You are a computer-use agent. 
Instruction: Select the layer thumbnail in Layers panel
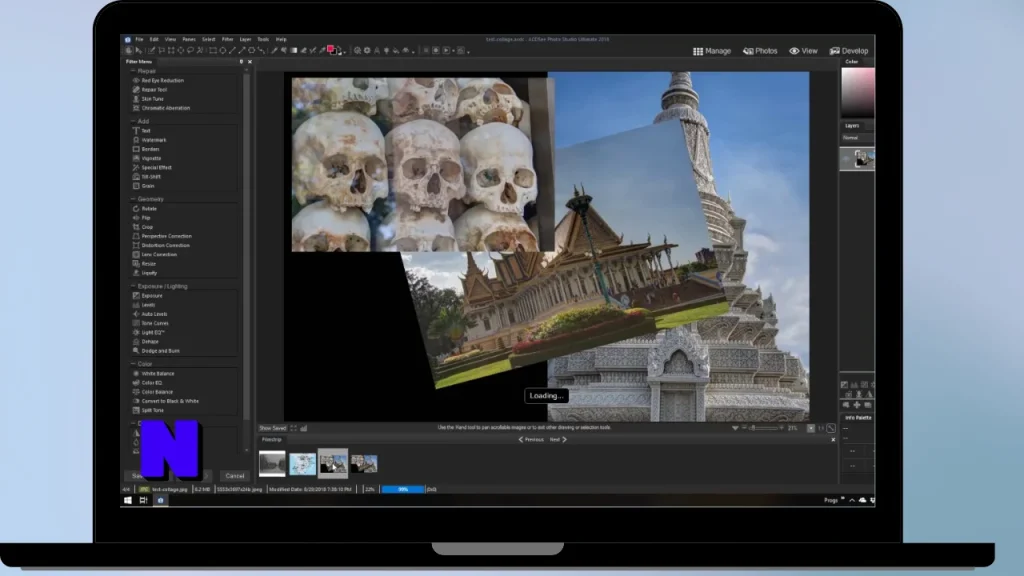pyautogui.click(x=863, y=158)
